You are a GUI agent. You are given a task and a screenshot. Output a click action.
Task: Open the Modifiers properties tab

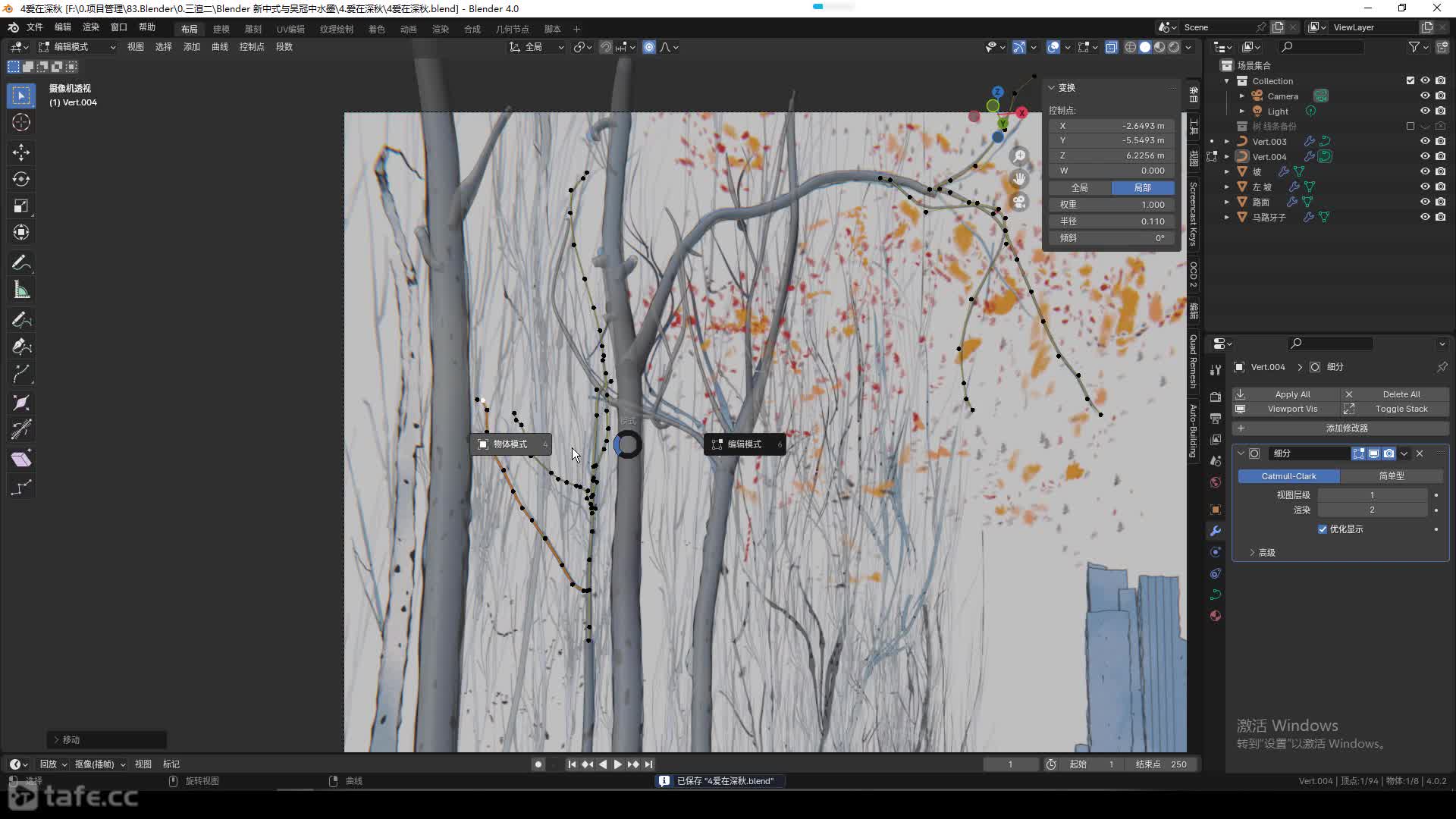coord(1216,531)
